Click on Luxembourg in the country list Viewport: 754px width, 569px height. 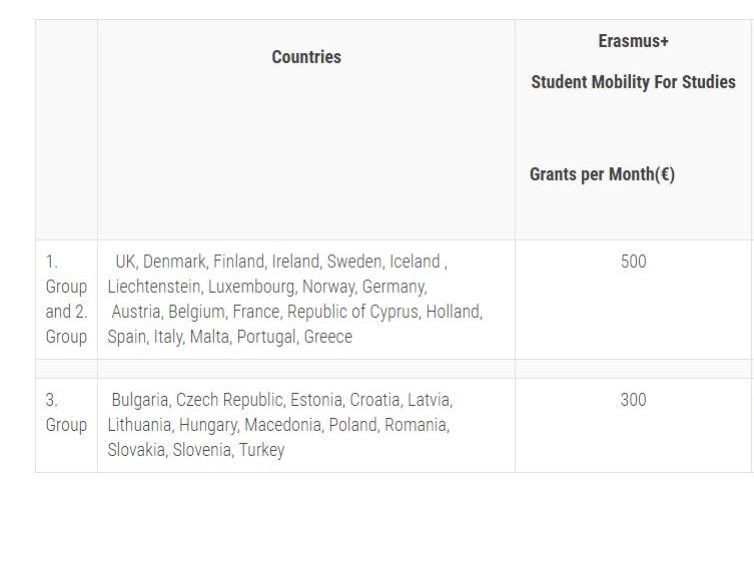[x=252, y=287]
